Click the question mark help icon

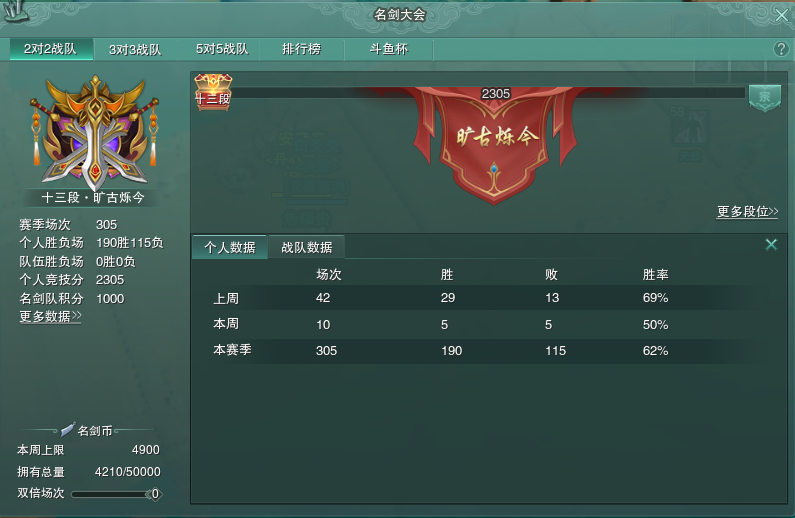click(x=781, y=49)
